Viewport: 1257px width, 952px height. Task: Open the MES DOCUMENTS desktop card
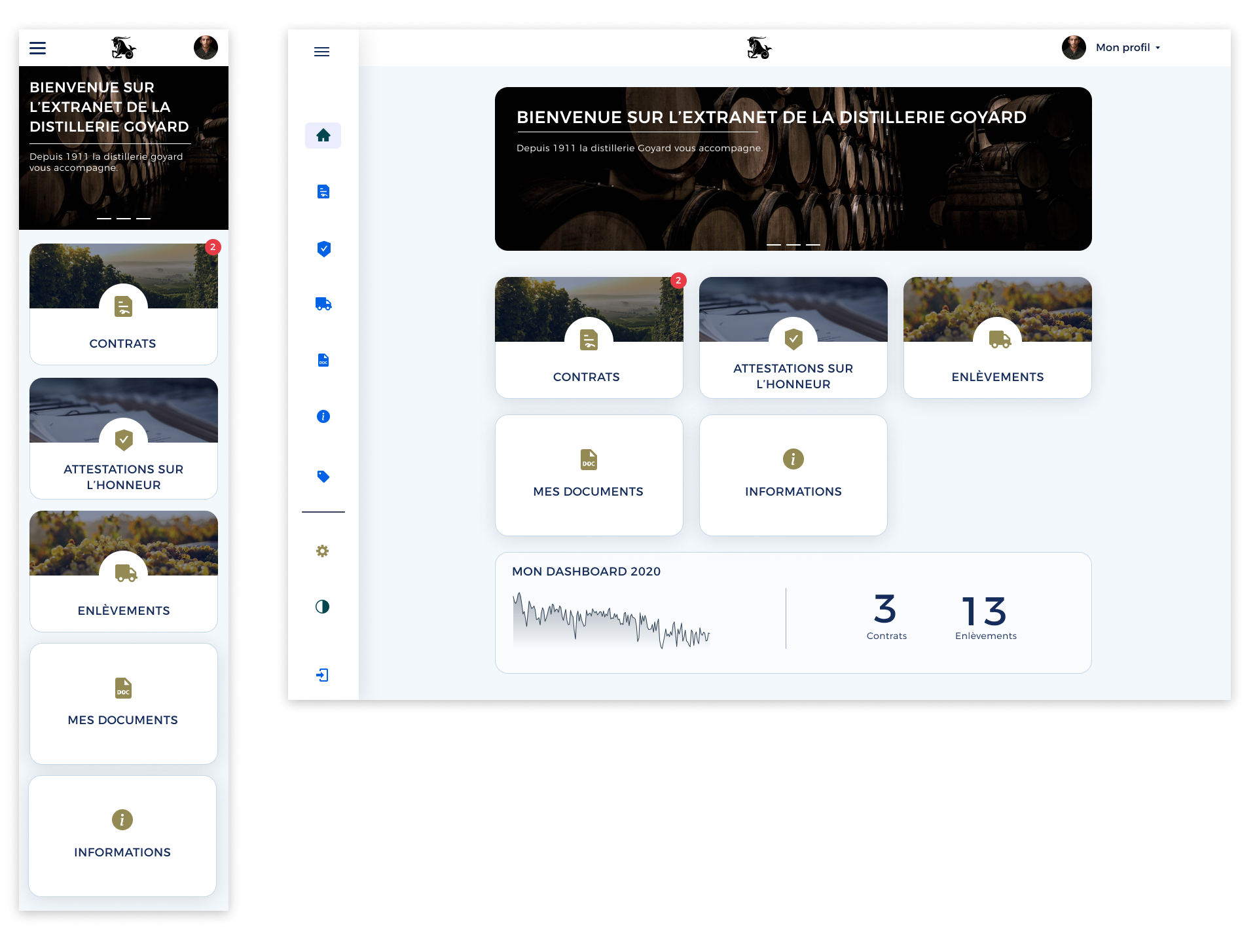[x=589, y=475]
